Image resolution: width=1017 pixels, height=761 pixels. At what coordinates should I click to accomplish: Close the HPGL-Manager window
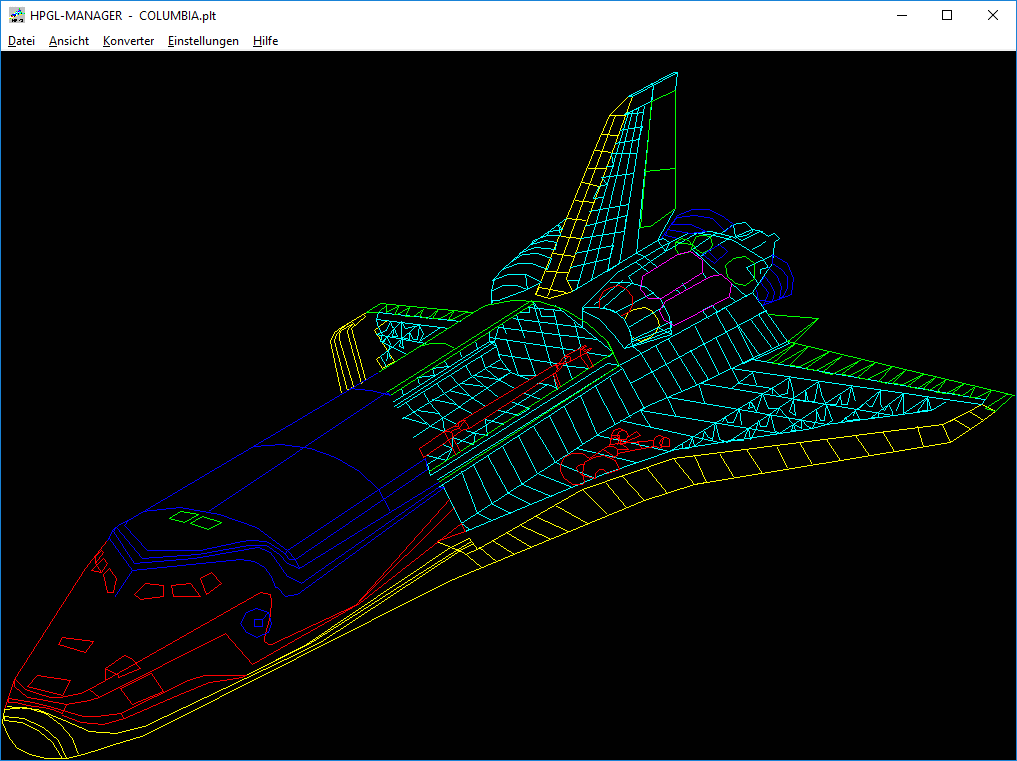[x=992, y=16]
